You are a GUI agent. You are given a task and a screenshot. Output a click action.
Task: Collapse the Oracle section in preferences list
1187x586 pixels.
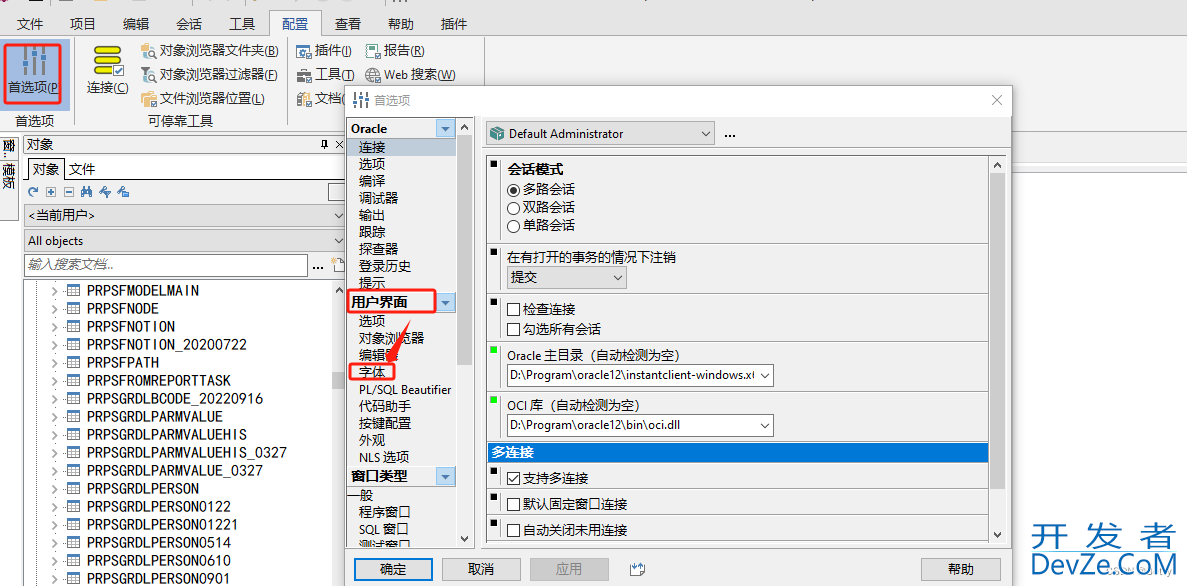click(x=446, y=129)
